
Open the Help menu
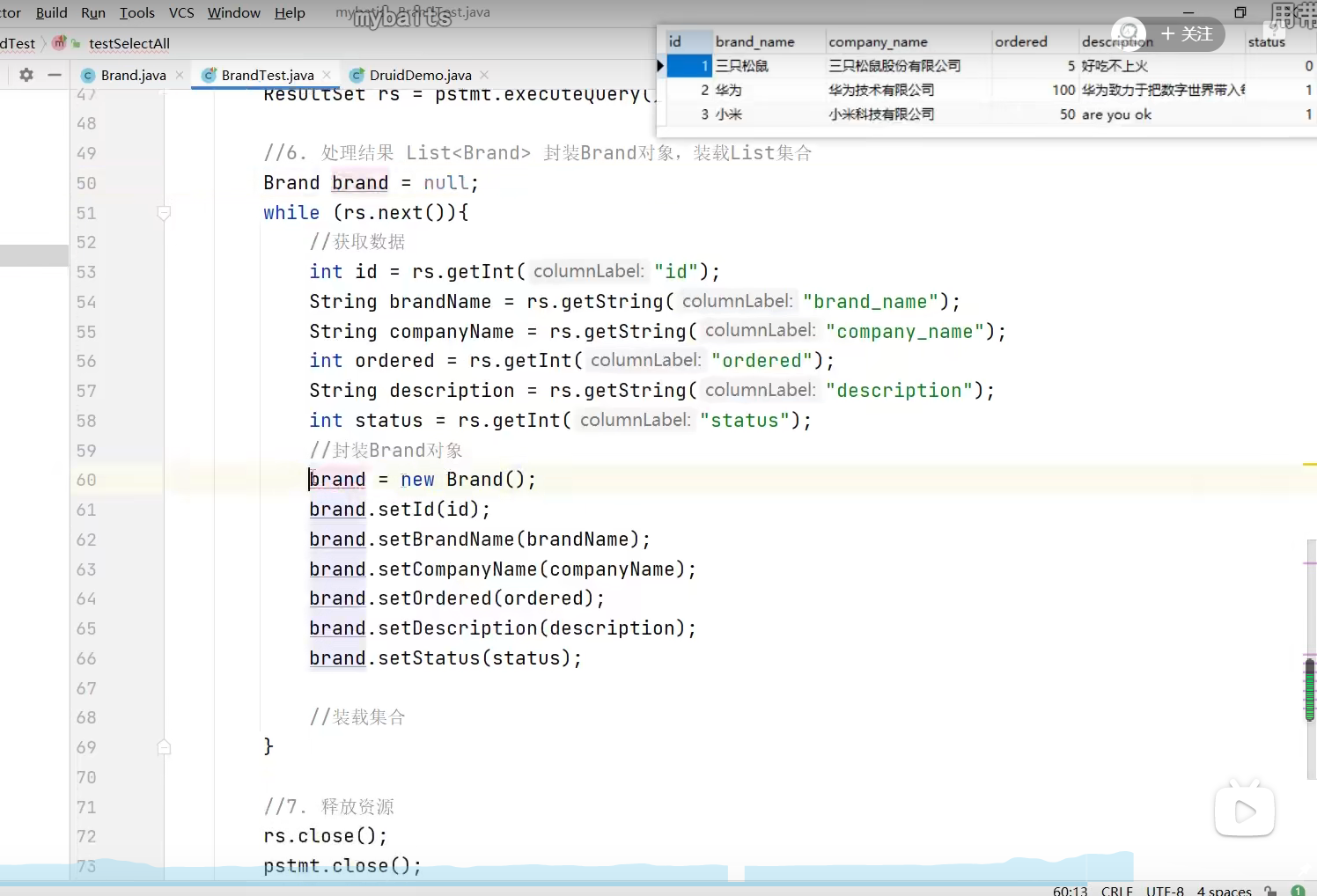290,12
